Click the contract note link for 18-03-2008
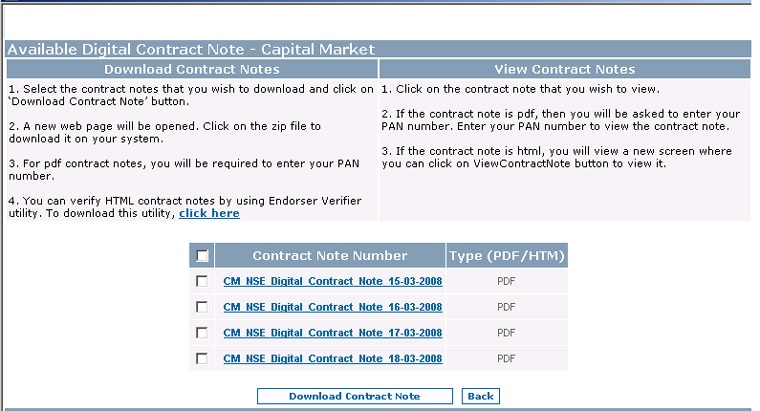 pyautogui.click(x=332, y=358)
